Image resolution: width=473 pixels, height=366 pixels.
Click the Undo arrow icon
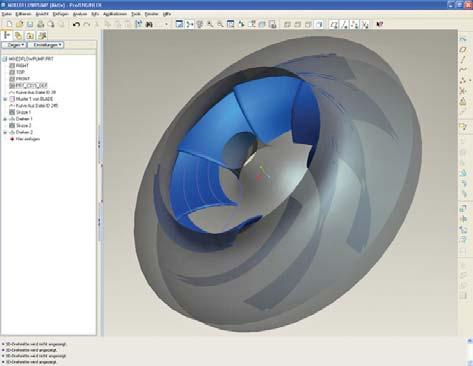coord(76,24)
